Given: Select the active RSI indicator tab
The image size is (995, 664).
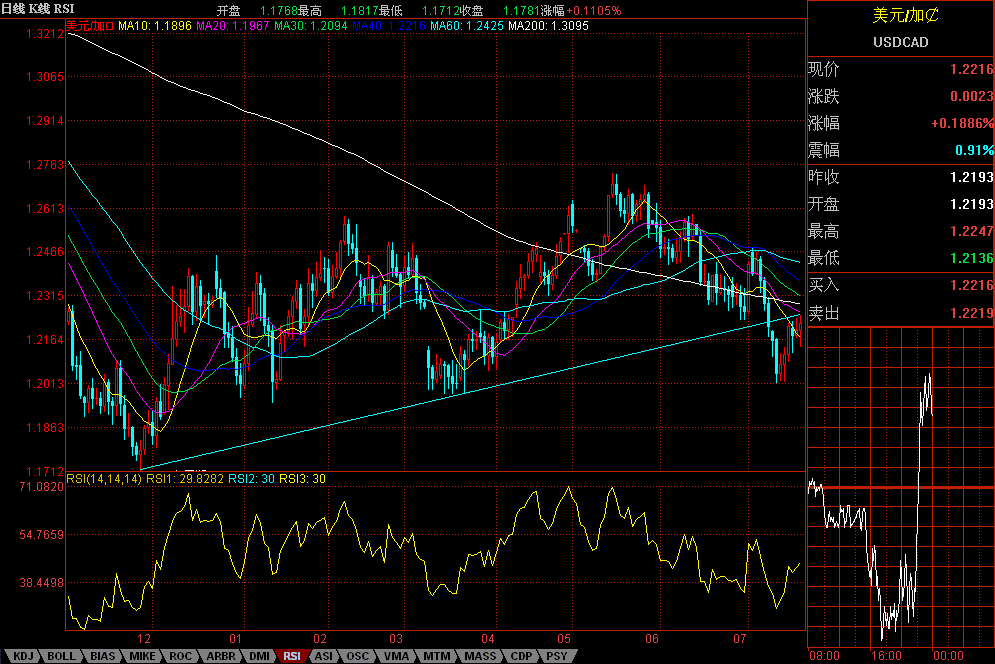Looking at the screenshot, I should click(x=292, y=656).
